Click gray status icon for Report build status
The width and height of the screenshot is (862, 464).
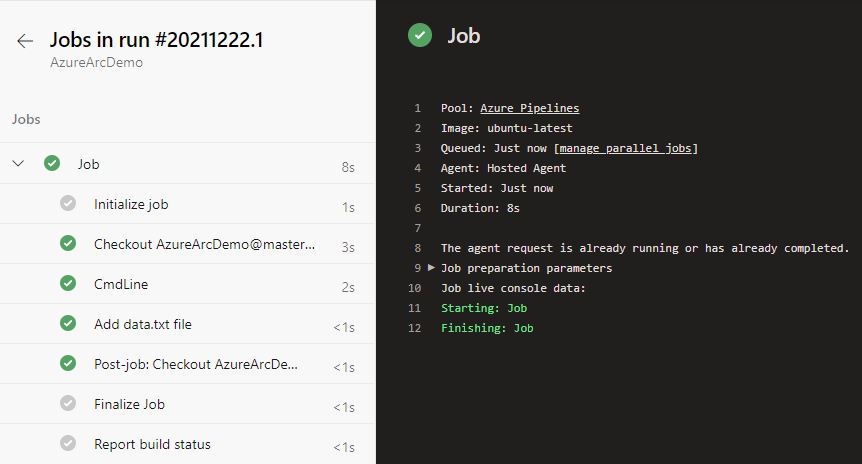coord(68,444)
